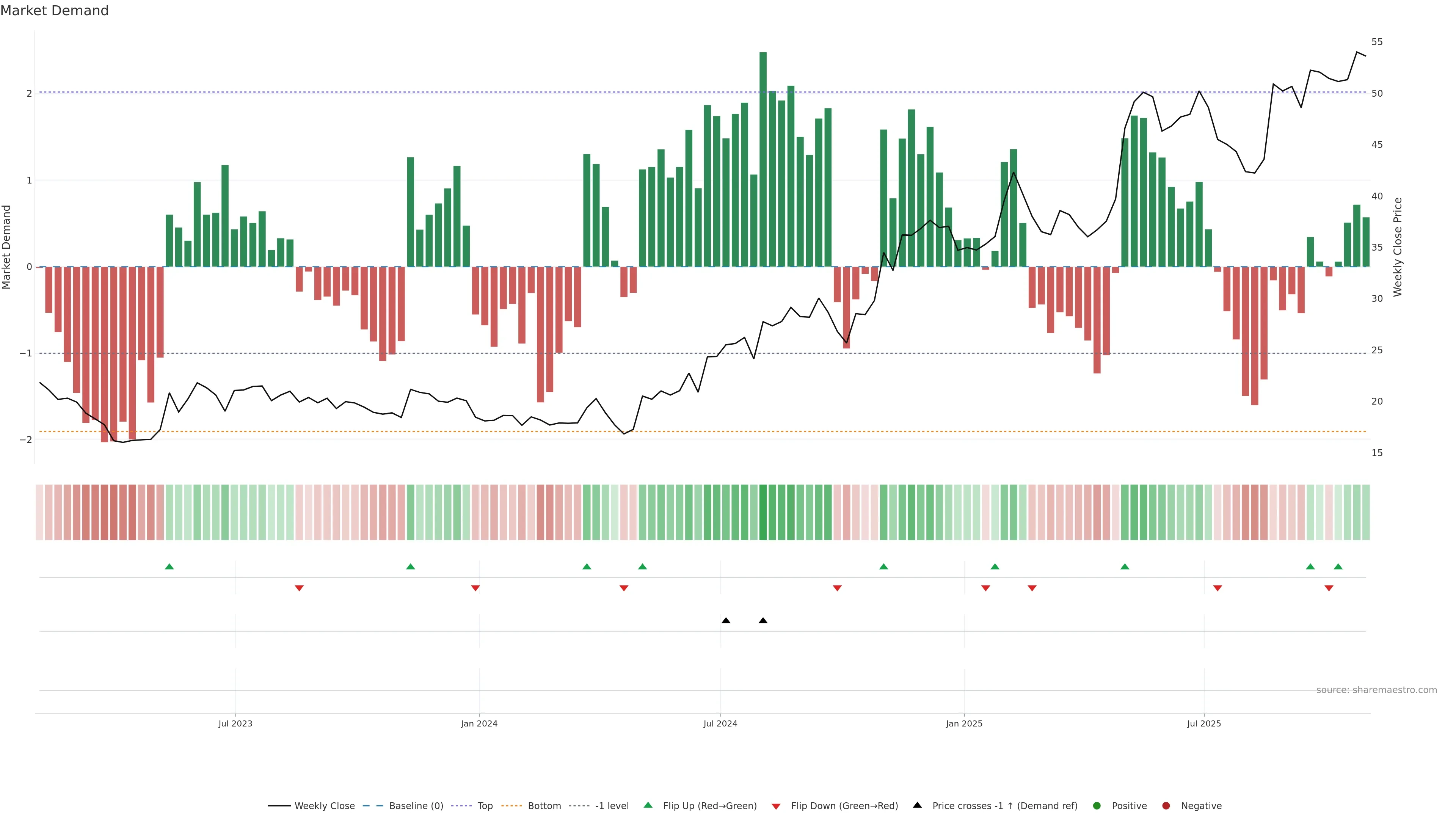Click the green Flip Up legend triangle
This screenshot has height=819, width=1456.
tap(648, 805)
